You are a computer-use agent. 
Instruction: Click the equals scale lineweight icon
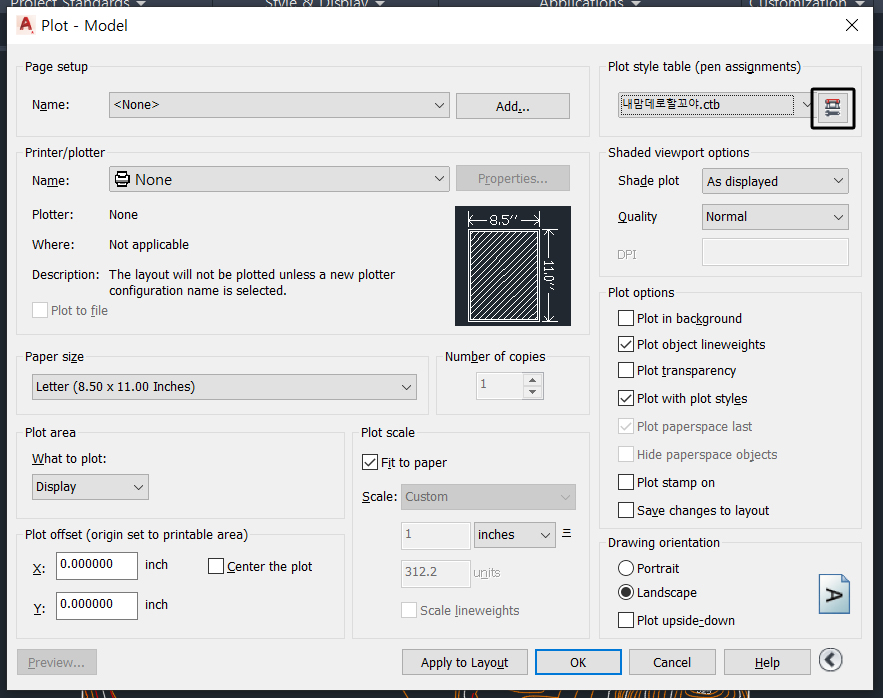pyautogui.click(x=567, y=533)
